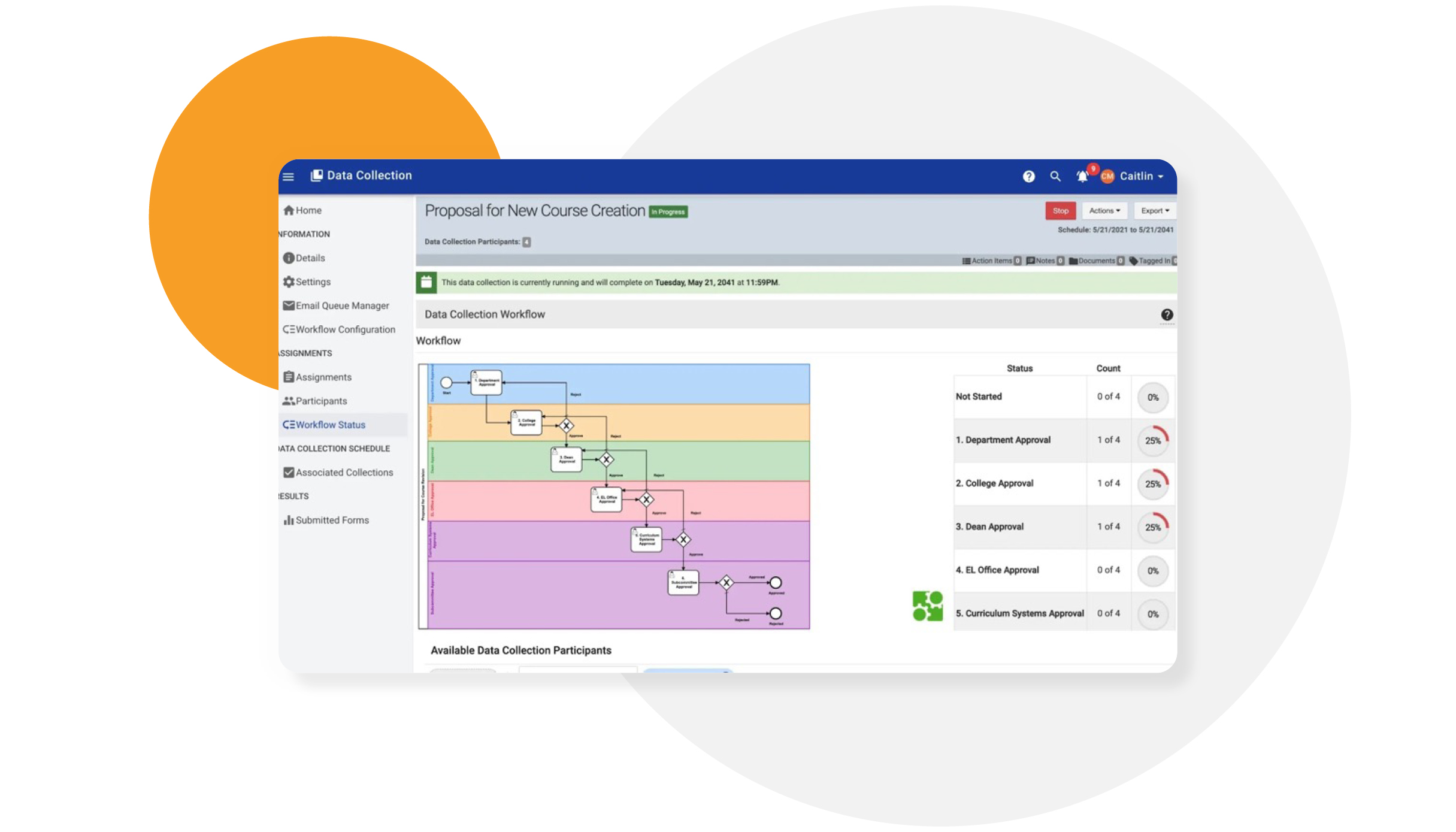Viewport: 1456px width, 832px height.
Task: Expand the Caitlin account dropdown
Action: [x=1142, y=177]
